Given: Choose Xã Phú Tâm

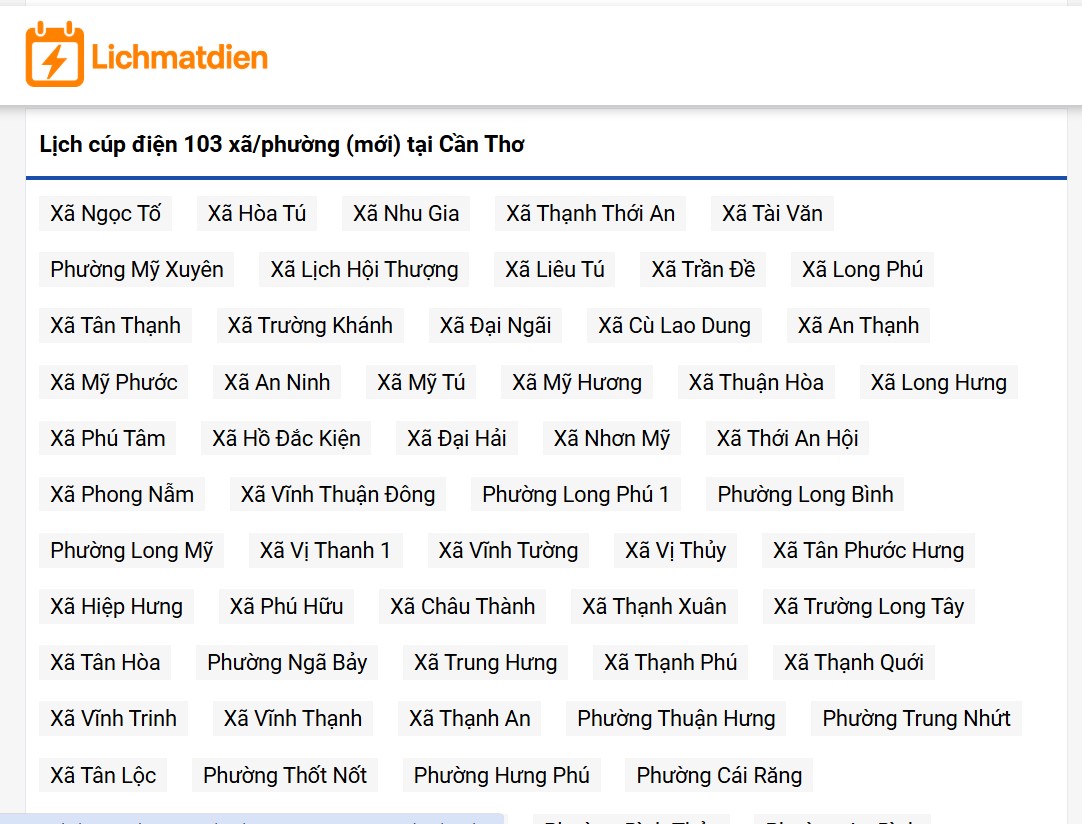Looking at the screenshot, I should pos(108,438).
